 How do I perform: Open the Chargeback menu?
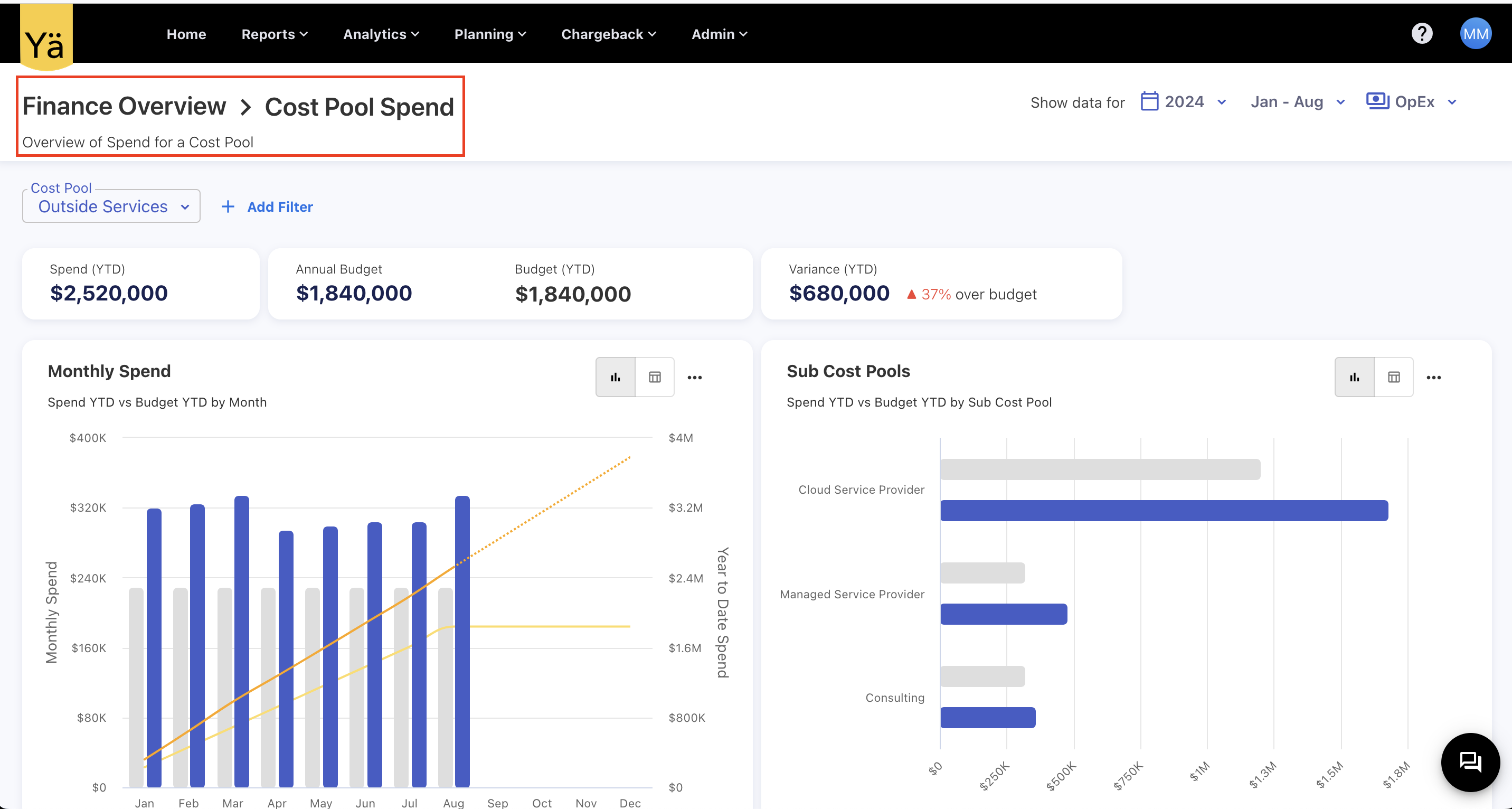pos(608,34)
